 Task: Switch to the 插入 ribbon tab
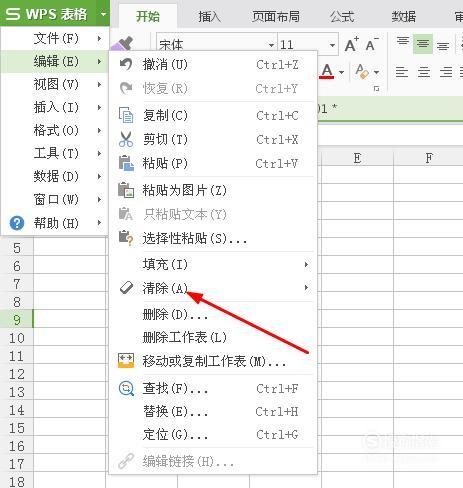tap(209, 16)
